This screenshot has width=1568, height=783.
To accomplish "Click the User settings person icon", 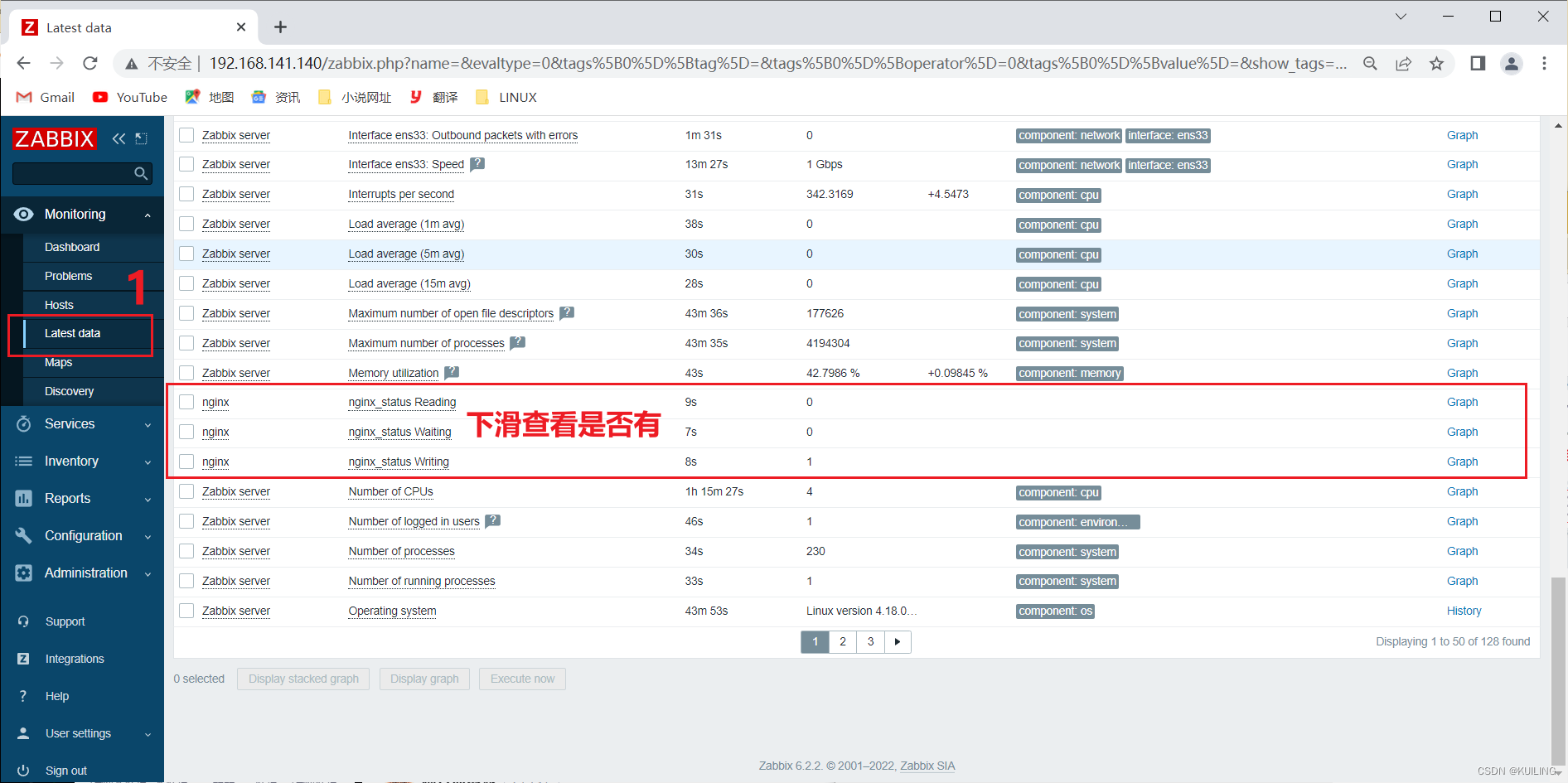I will (x=23, y=733).
